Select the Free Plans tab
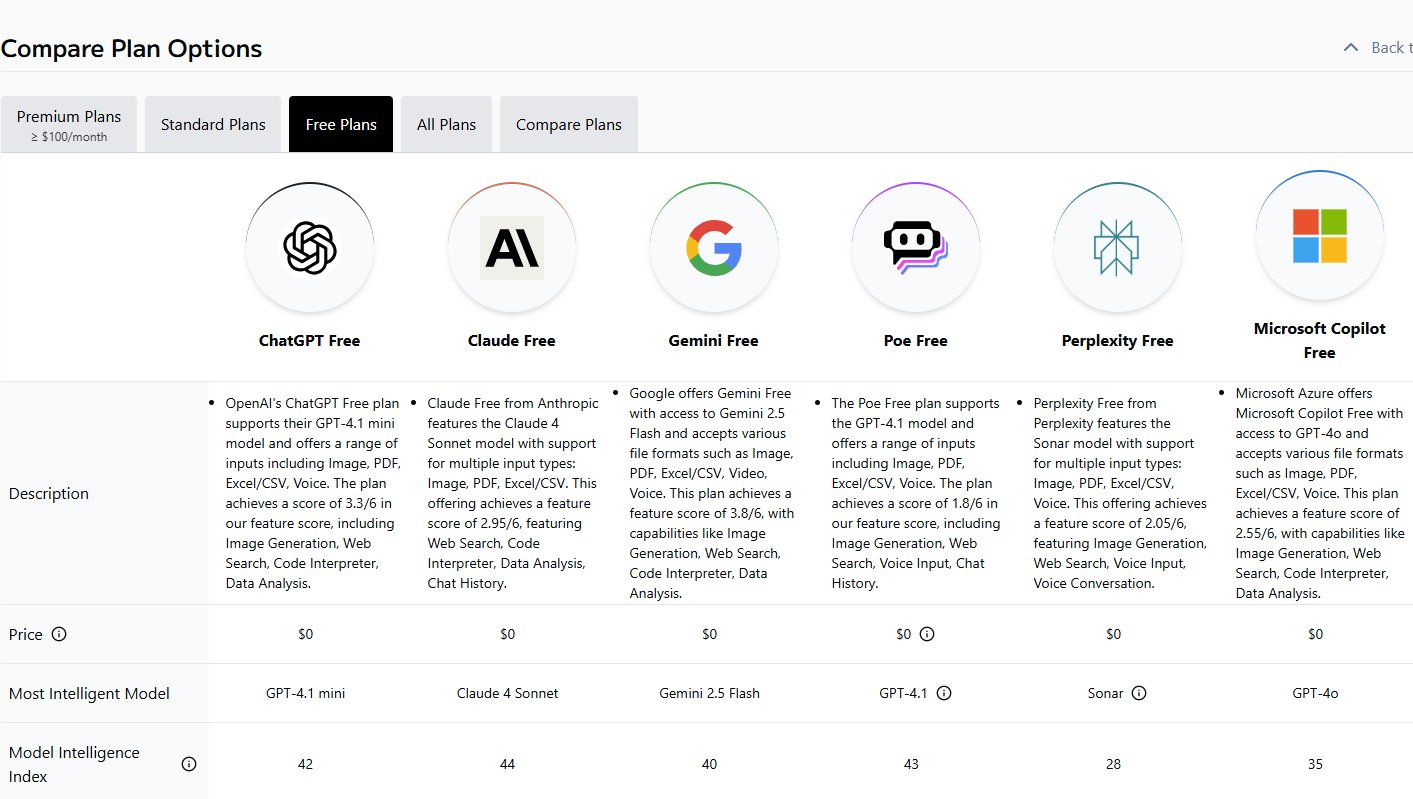1413x799 pixels. [341, 125]
